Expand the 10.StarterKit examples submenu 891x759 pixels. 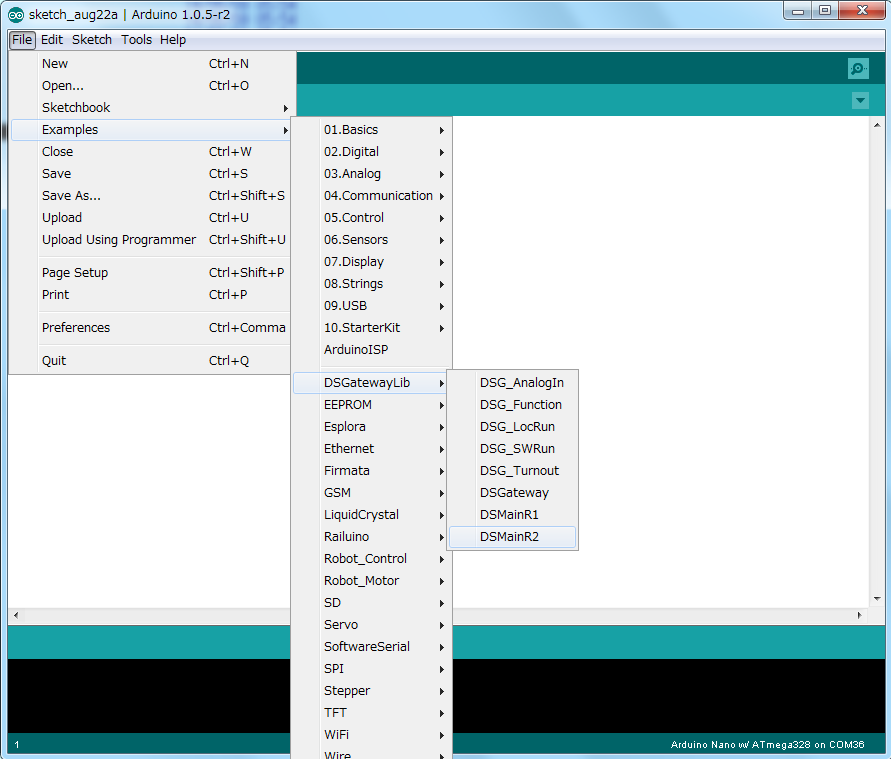[x=372, y=328]
